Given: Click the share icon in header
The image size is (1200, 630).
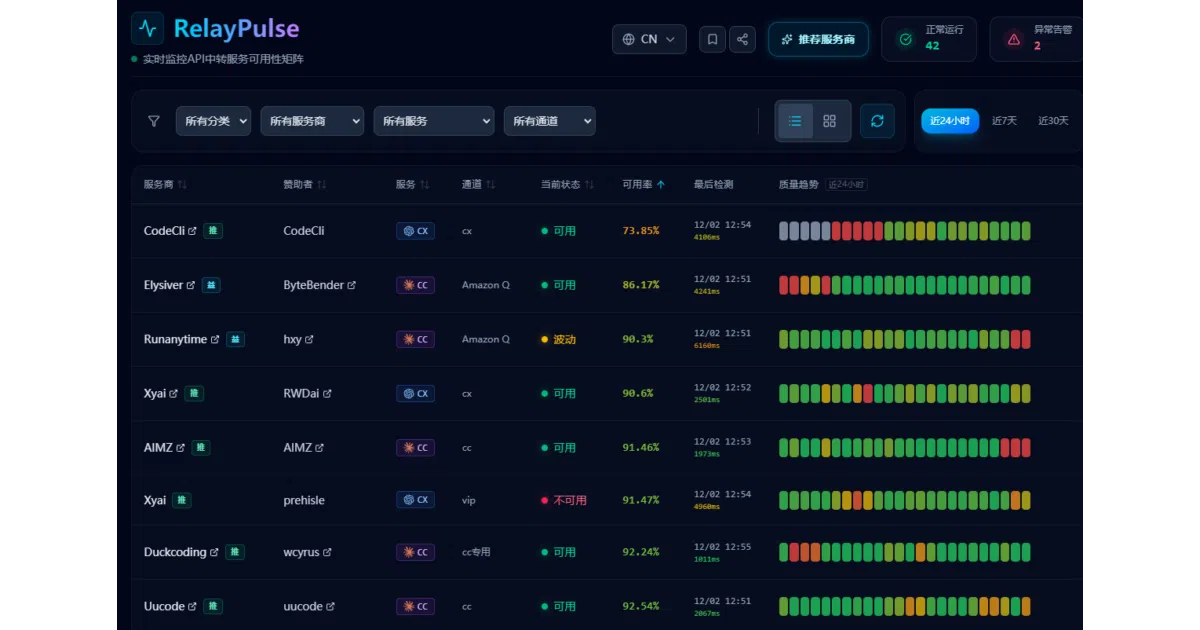Looking at the screenshot, I should coord(742,39).
